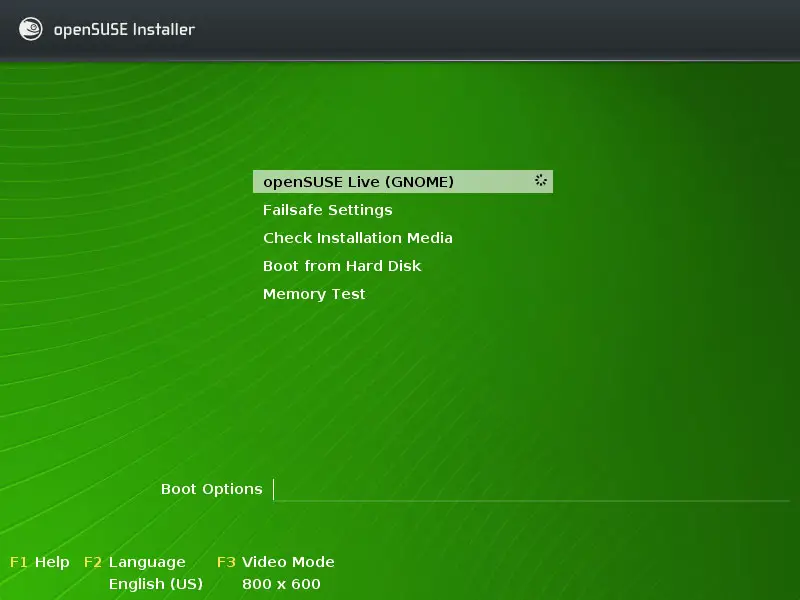Select the Memory Test entry

[x=314, y=294]
